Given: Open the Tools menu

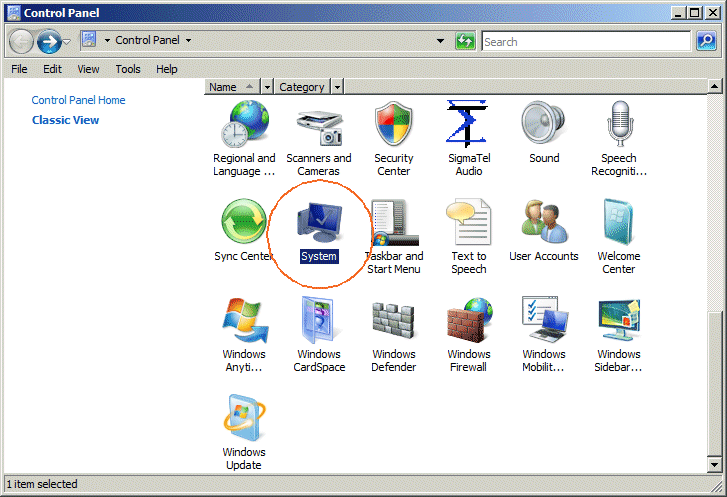Looking at the screenshot, I should pos(128,69).
